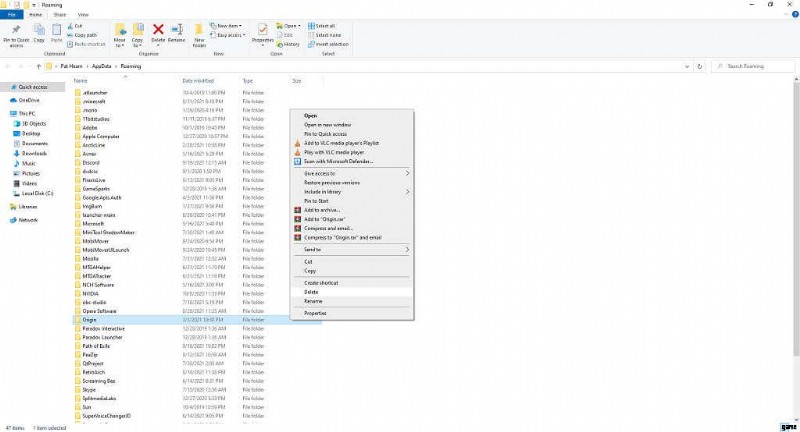Viewport: 800px width, 432px height.
Task: Click Scan with Microsoft Defender
Action: 352,162
